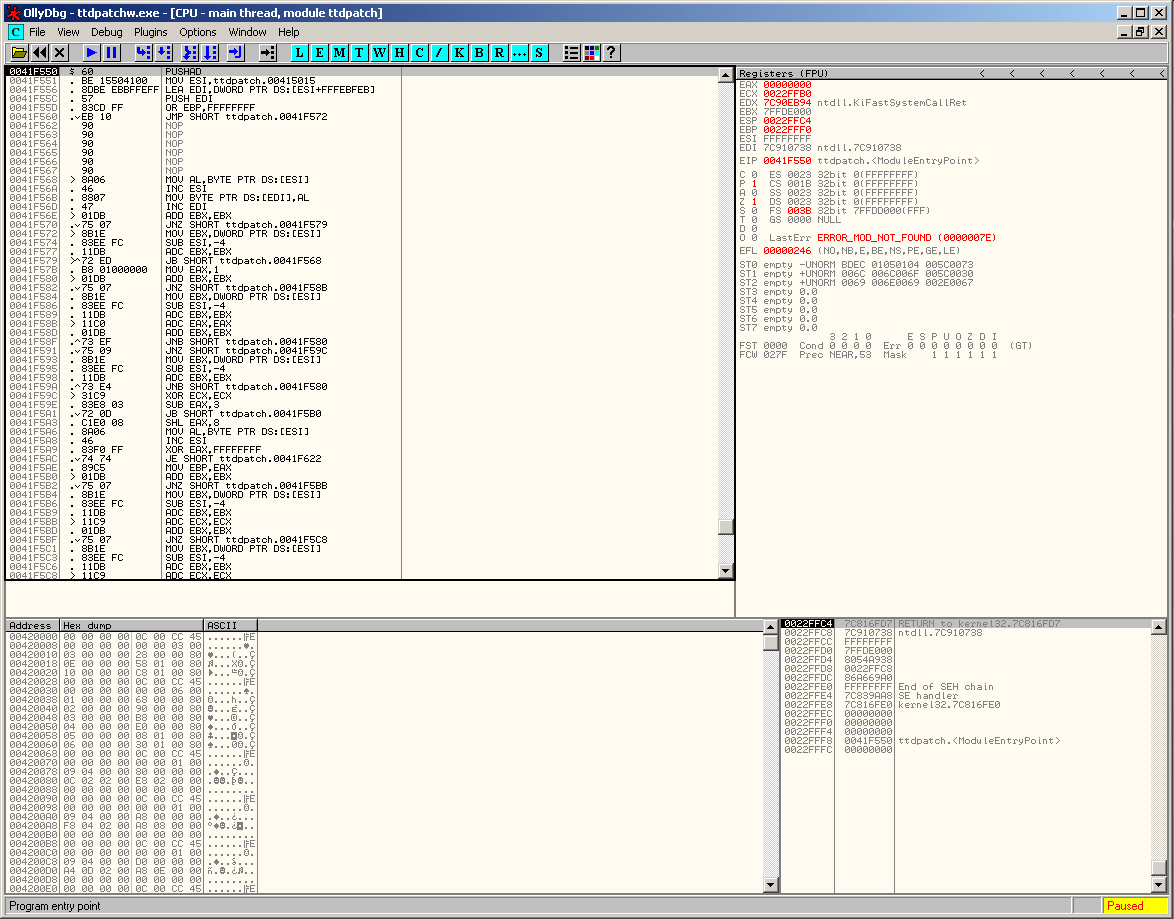Open the Window menu
Viewport: 1174px width, 919px height.
point(247,32)
